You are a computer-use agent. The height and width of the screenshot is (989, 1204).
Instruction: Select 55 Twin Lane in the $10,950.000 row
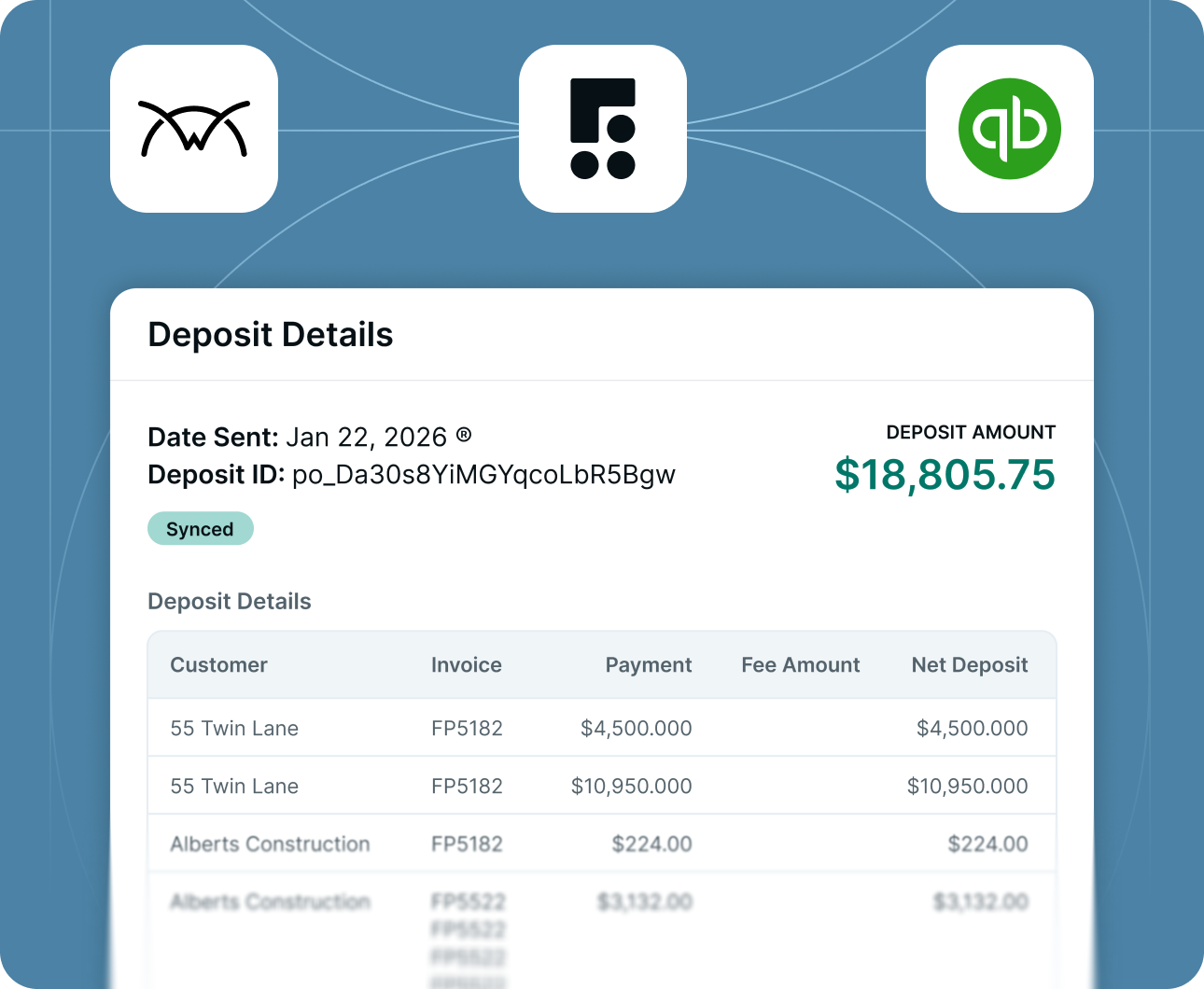click(x=234, y=787)
